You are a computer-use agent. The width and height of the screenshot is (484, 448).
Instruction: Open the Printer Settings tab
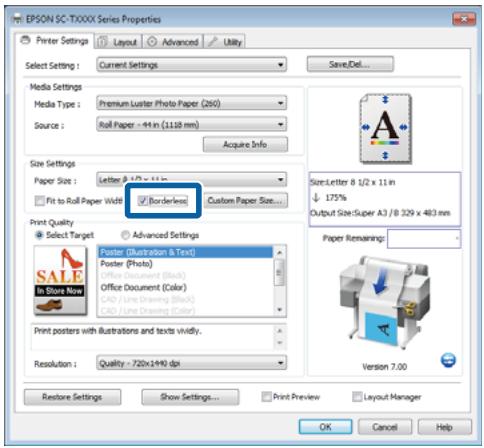[x=55, y=41]
